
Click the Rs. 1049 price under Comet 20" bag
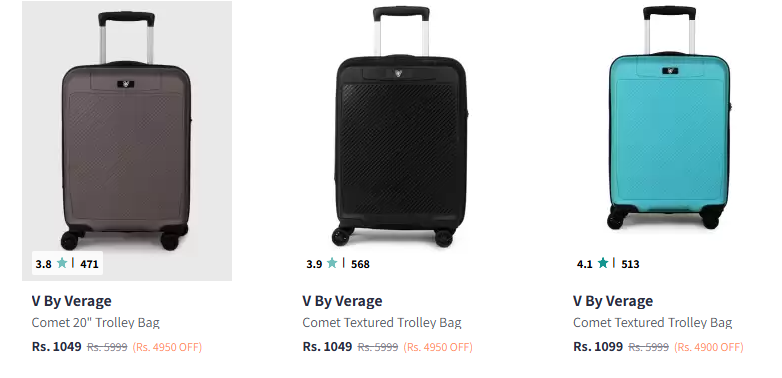pos(57,347)
